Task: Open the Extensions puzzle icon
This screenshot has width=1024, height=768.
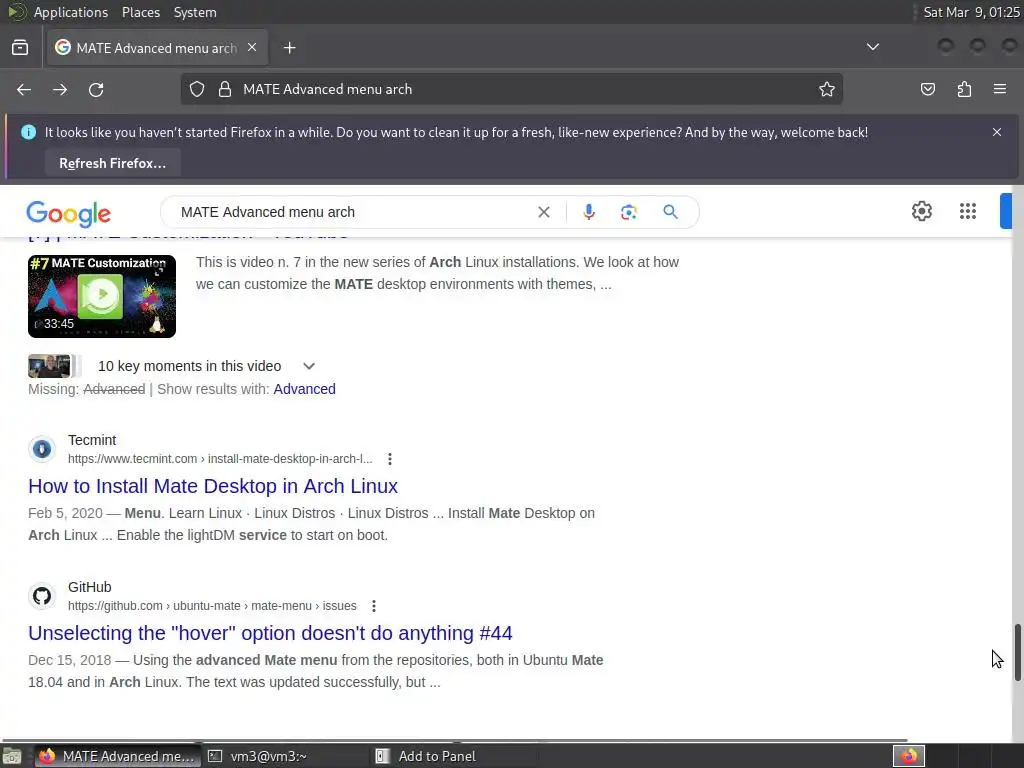Action: [964, 89]
